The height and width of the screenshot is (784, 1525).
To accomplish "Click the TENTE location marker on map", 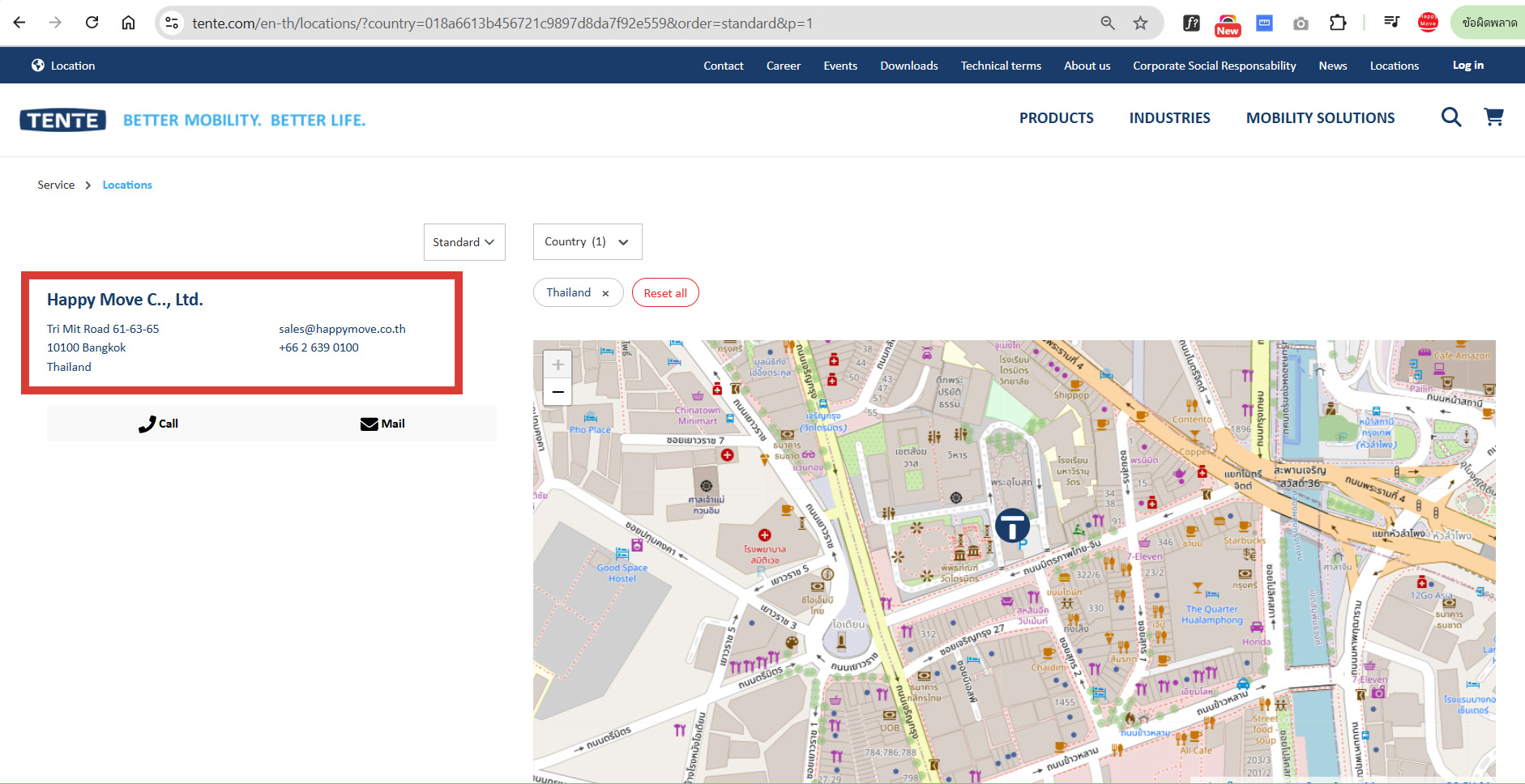I will (1012, 526).
